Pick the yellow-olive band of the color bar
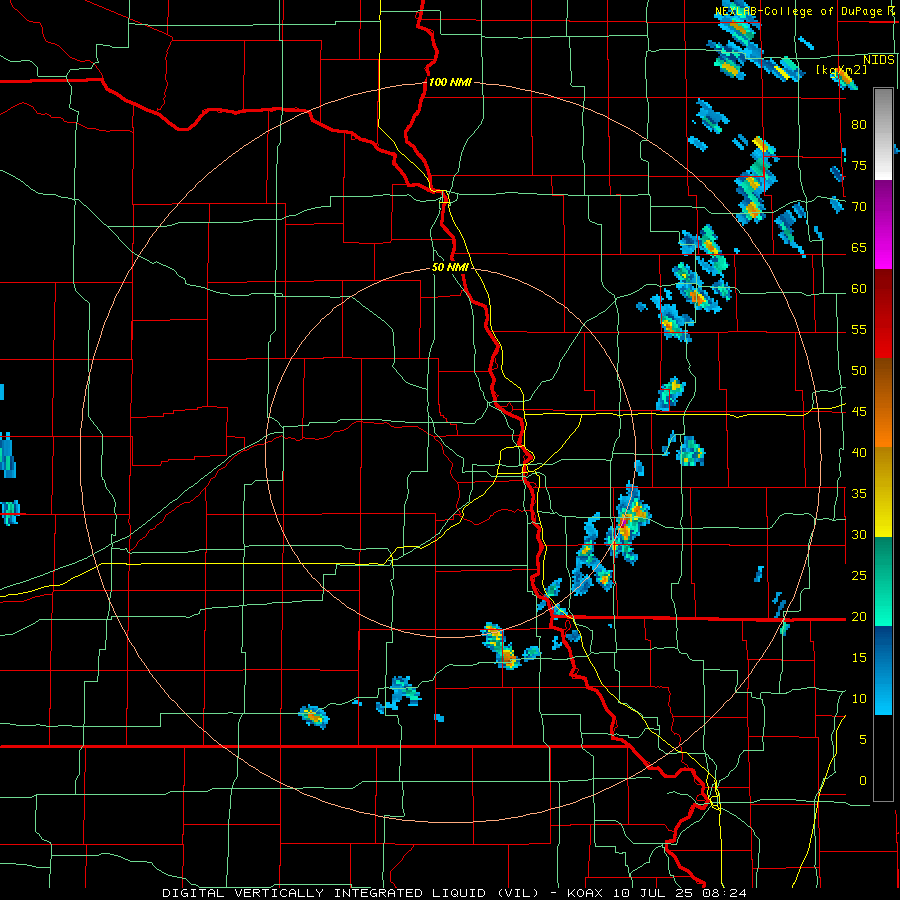Image resolution: width=900 pixels, height=900 pixels. pyautogui.click(x=883, y=492)
